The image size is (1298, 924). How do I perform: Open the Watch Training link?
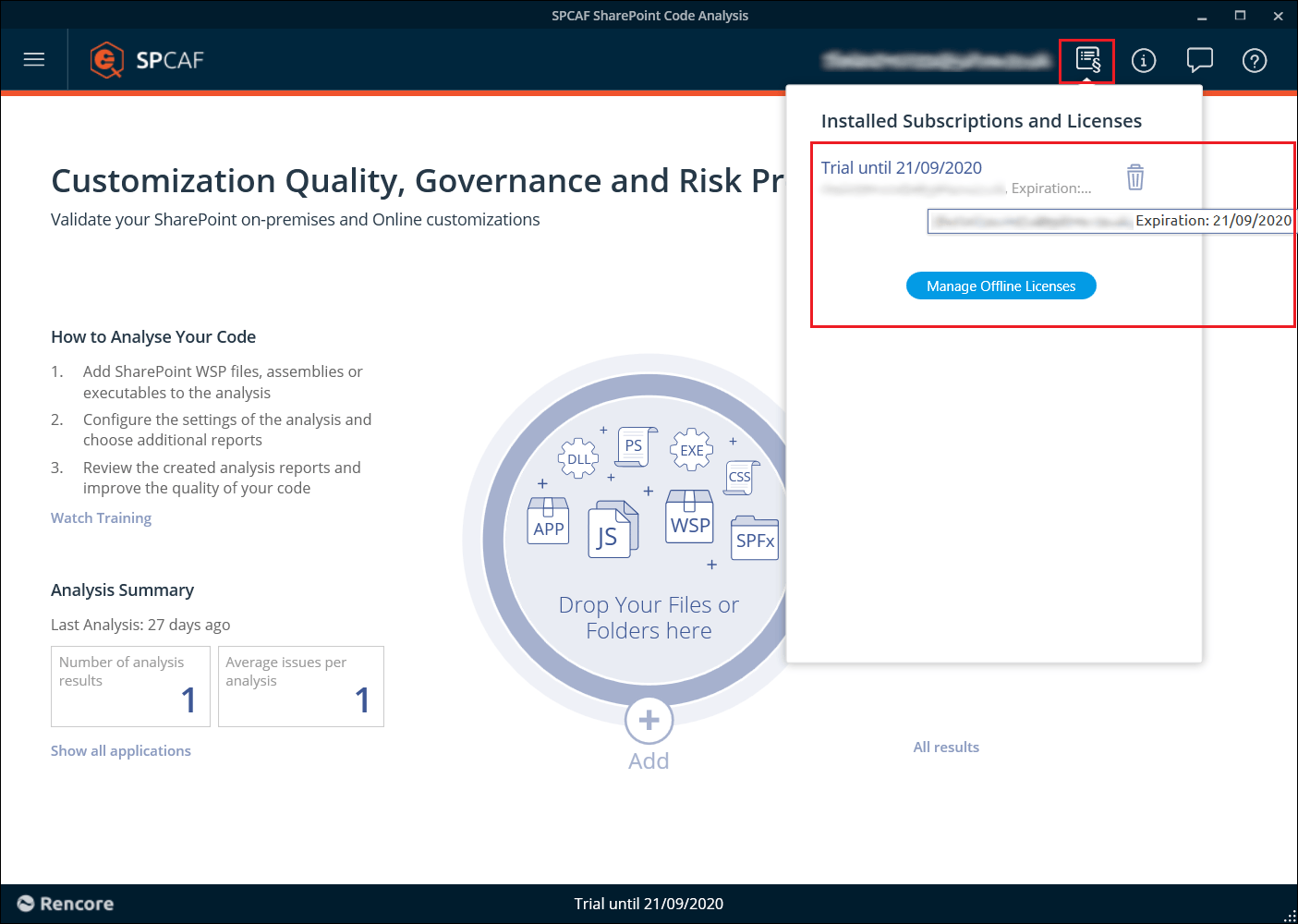101,517
